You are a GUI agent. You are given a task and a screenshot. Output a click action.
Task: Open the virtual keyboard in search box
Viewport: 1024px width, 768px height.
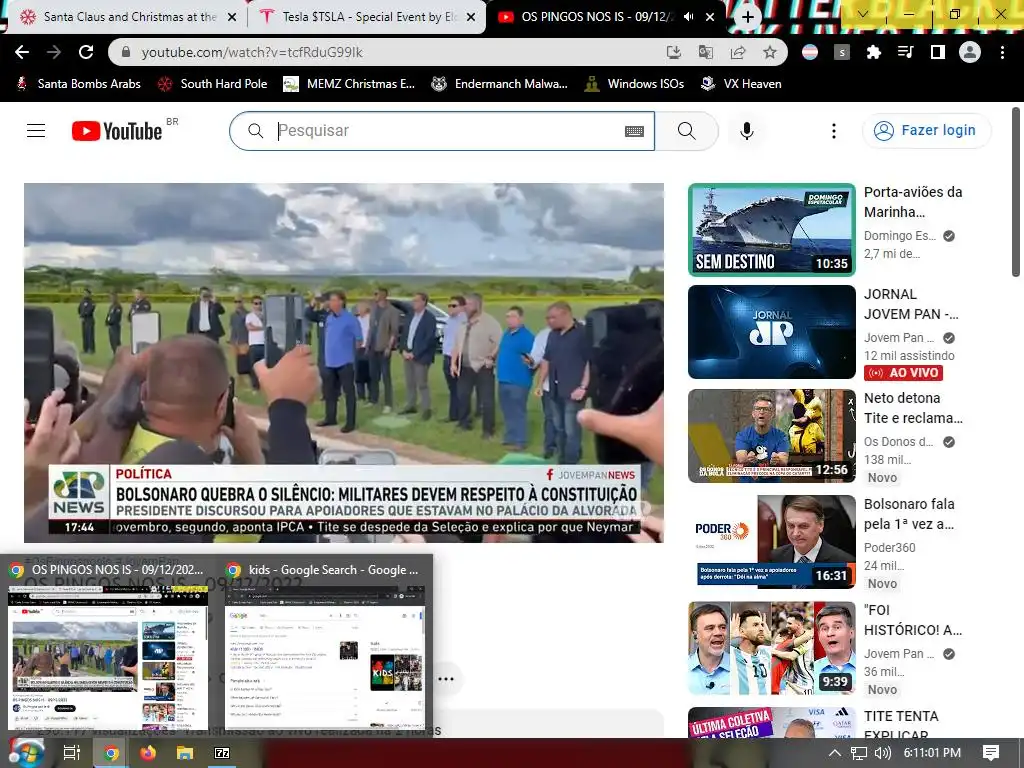tap(634, 131)
